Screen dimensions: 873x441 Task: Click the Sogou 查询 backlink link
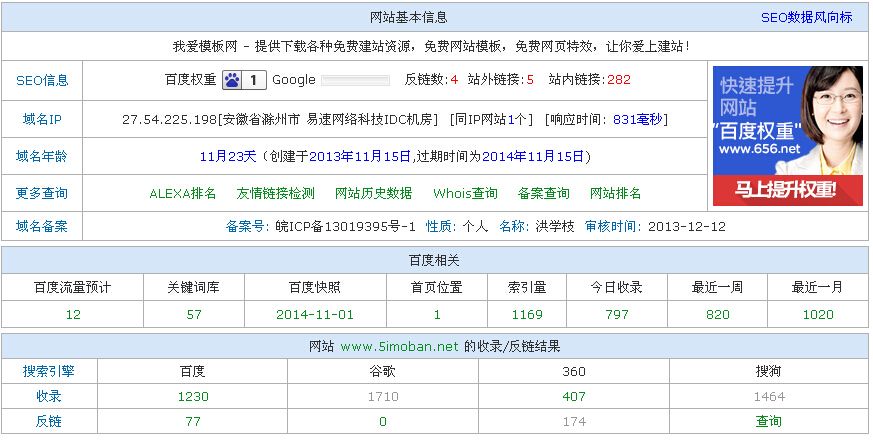pos(769,422)
